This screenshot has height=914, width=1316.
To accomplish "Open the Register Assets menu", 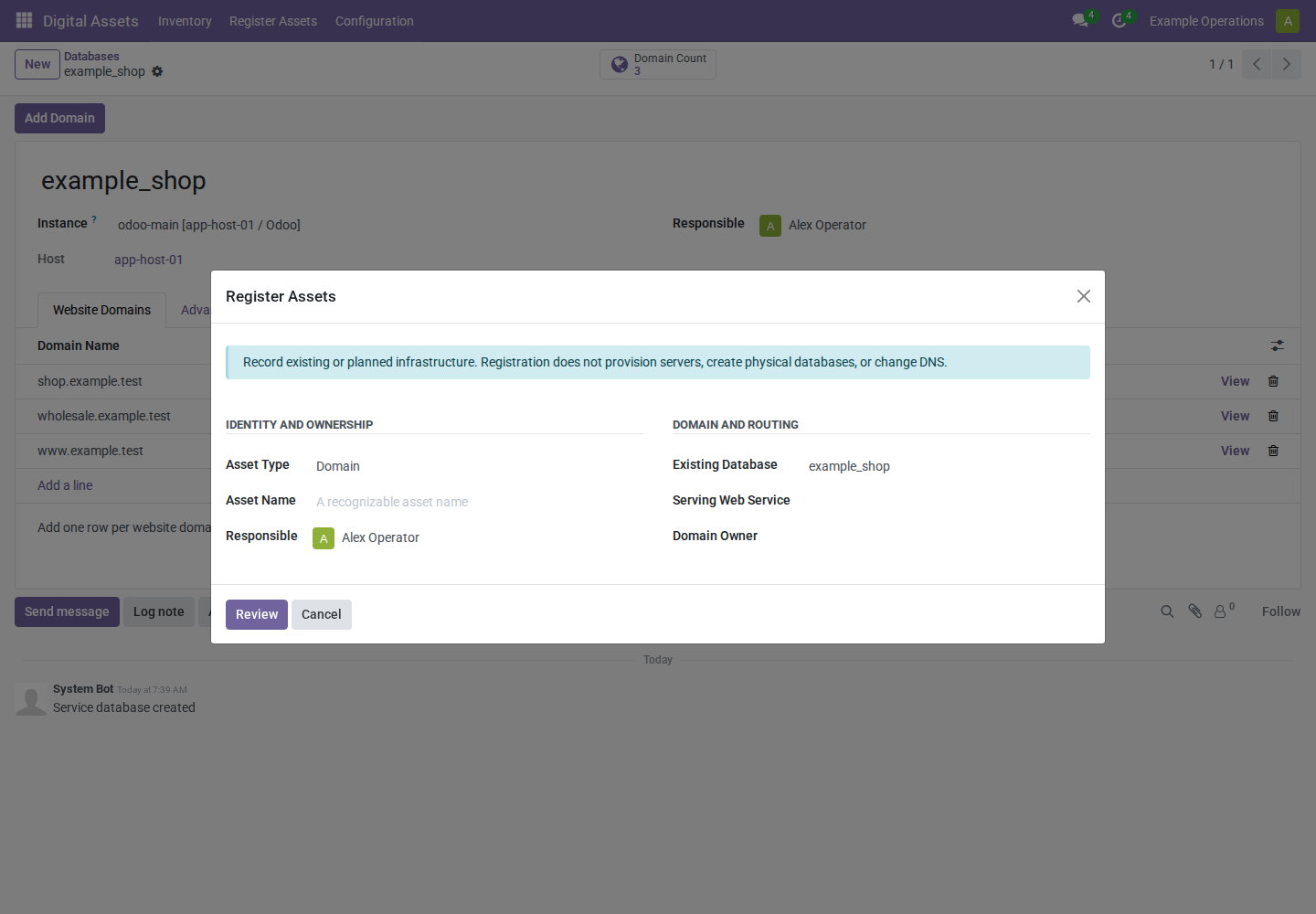I will coord(273,21).
